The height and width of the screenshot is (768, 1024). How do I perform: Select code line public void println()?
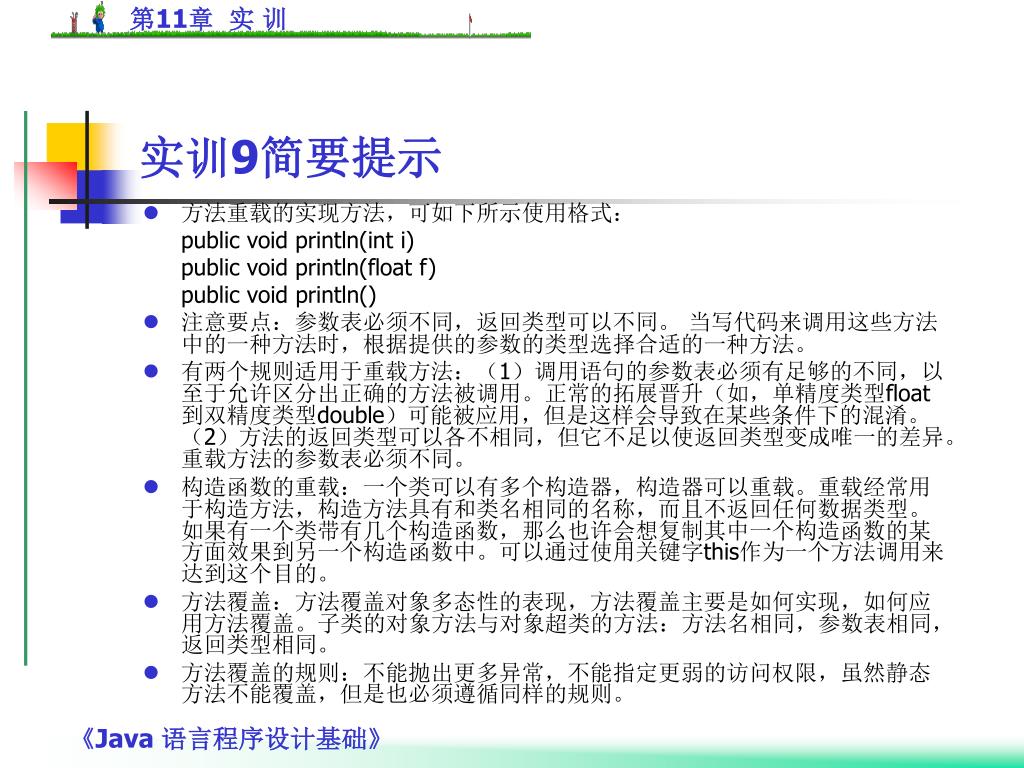click(x=279, y=295)
